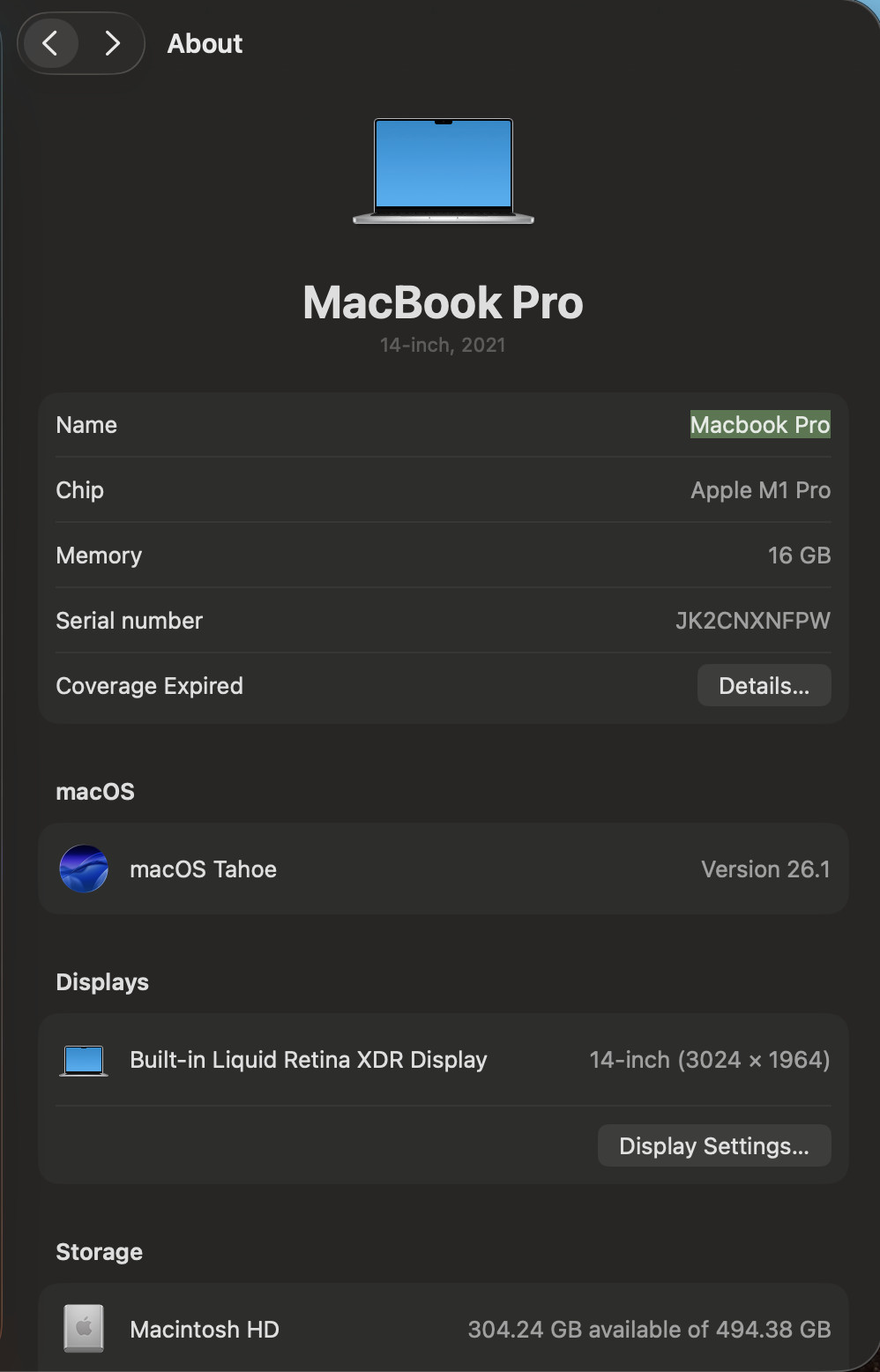The width and height of the screenshot is (880, 1372).
Task: Click the 16 GB memory value
Action: pyautogui.click(x=799, y=556)
